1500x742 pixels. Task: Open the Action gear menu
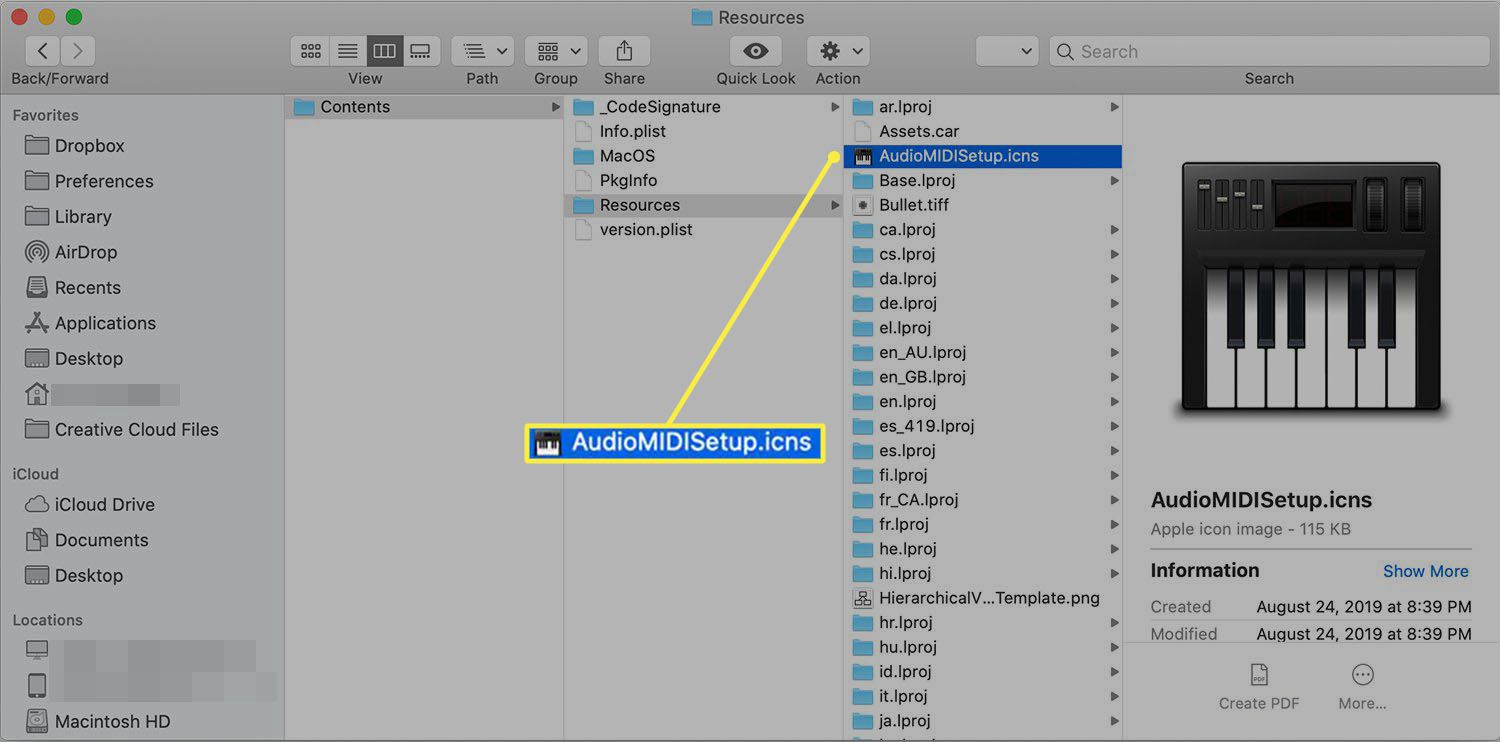(838, 51)
